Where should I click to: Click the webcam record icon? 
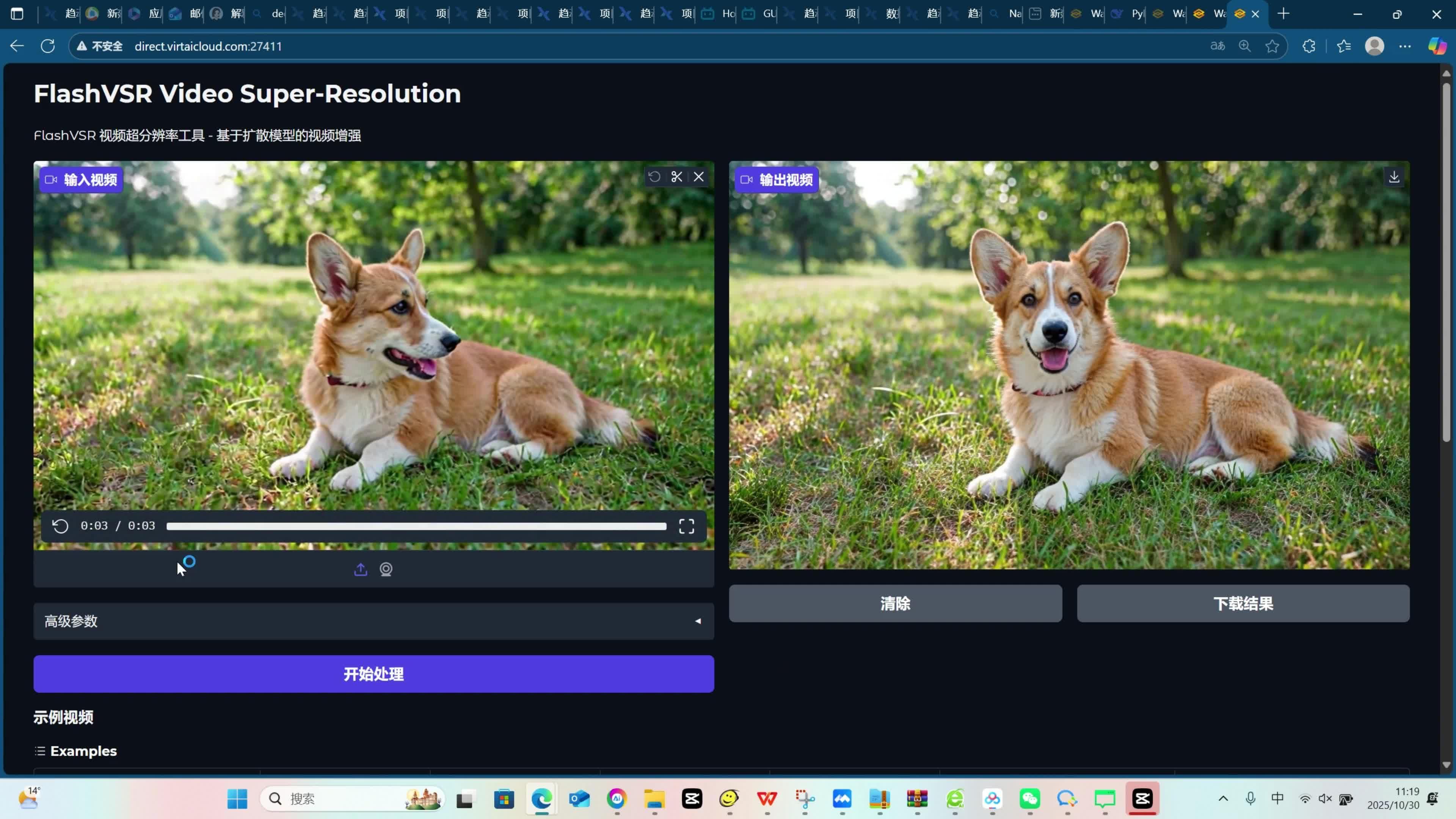[386, 569]
